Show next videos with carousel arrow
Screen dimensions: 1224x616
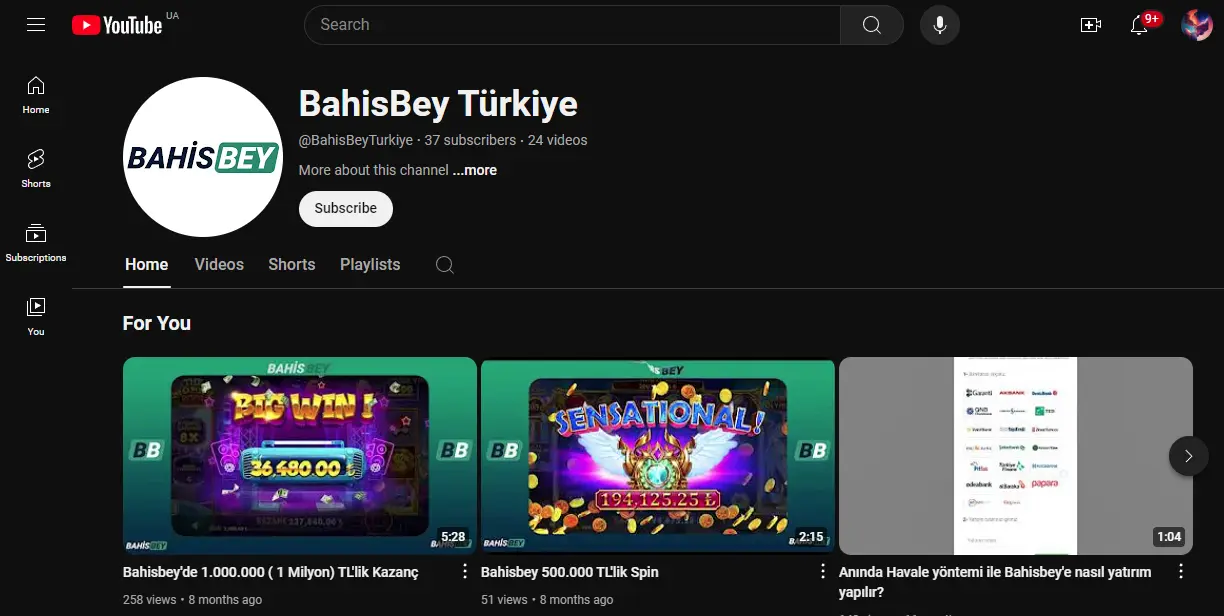[1188, 456]
